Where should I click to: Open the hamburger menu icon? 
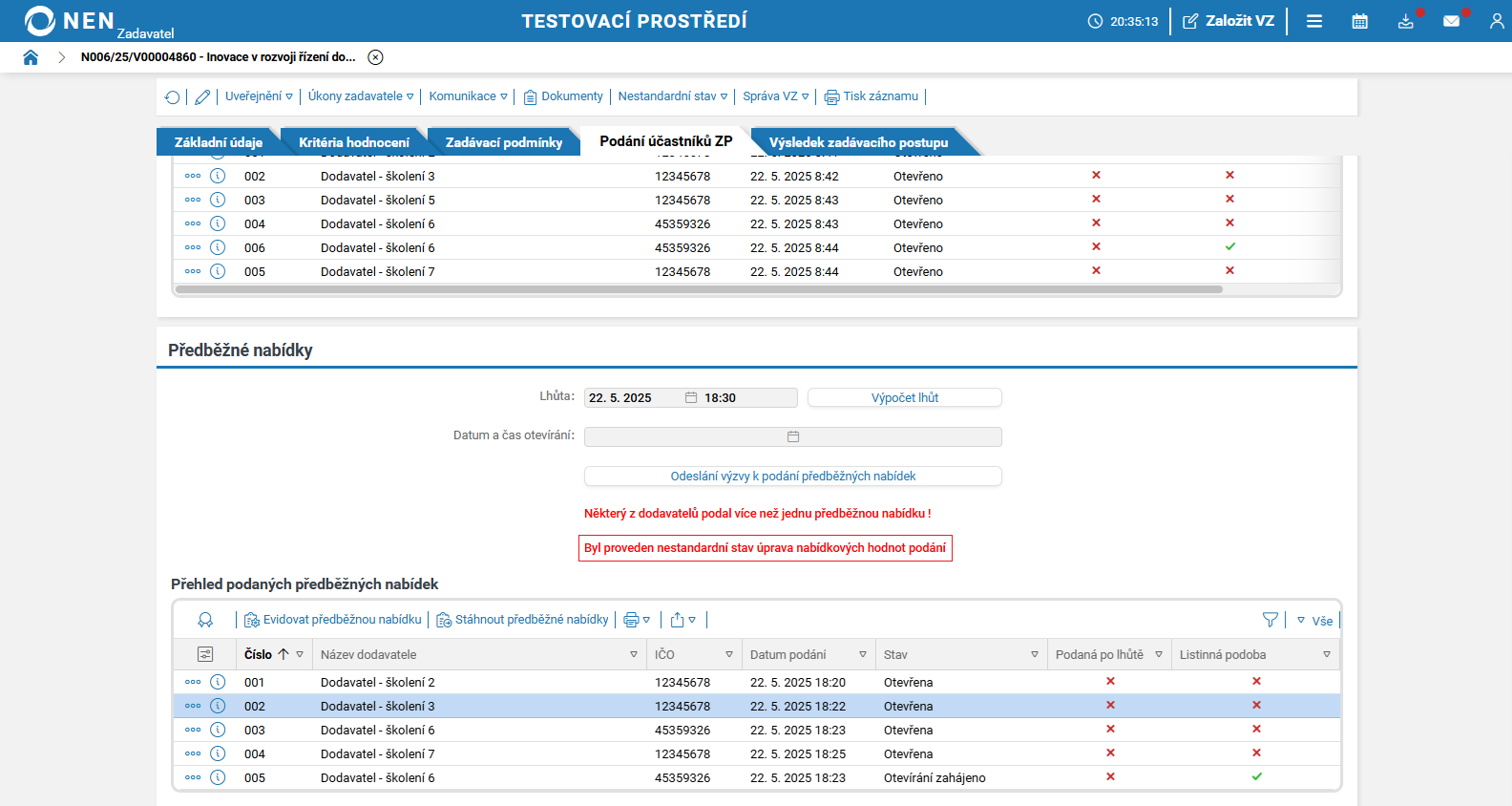pyautogui.click(x=1314, y=21)
